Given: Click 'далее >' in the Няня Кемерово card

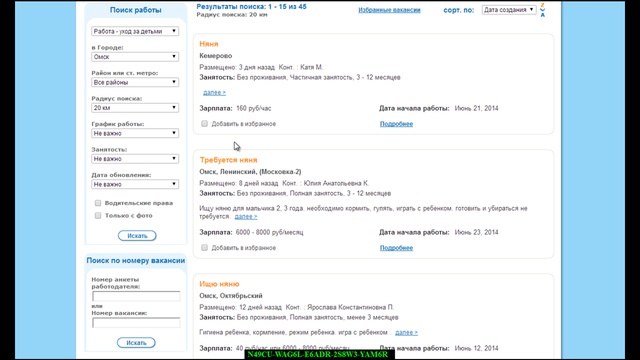Looking at the screenshot, I should [x=214, y=93].
